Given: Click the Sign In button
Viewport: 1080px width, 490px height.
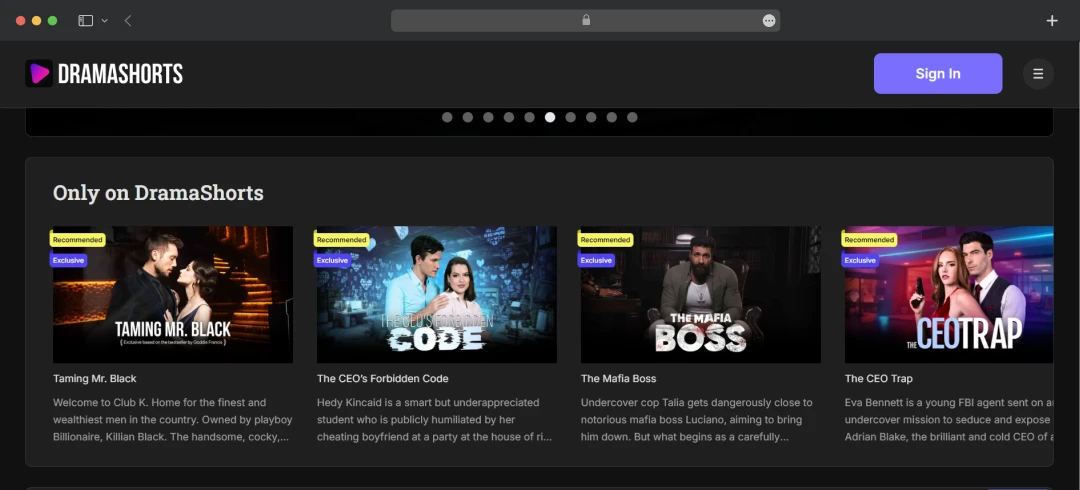Looking at the screenshot, I should (938, 74).
